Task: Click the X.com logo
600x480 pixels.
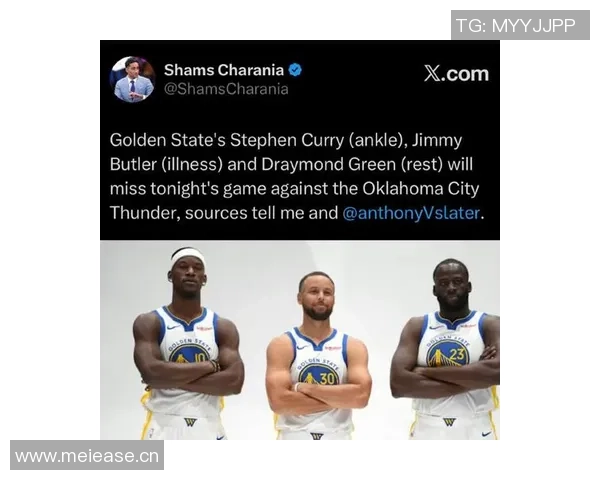Action: coord(456,73)
